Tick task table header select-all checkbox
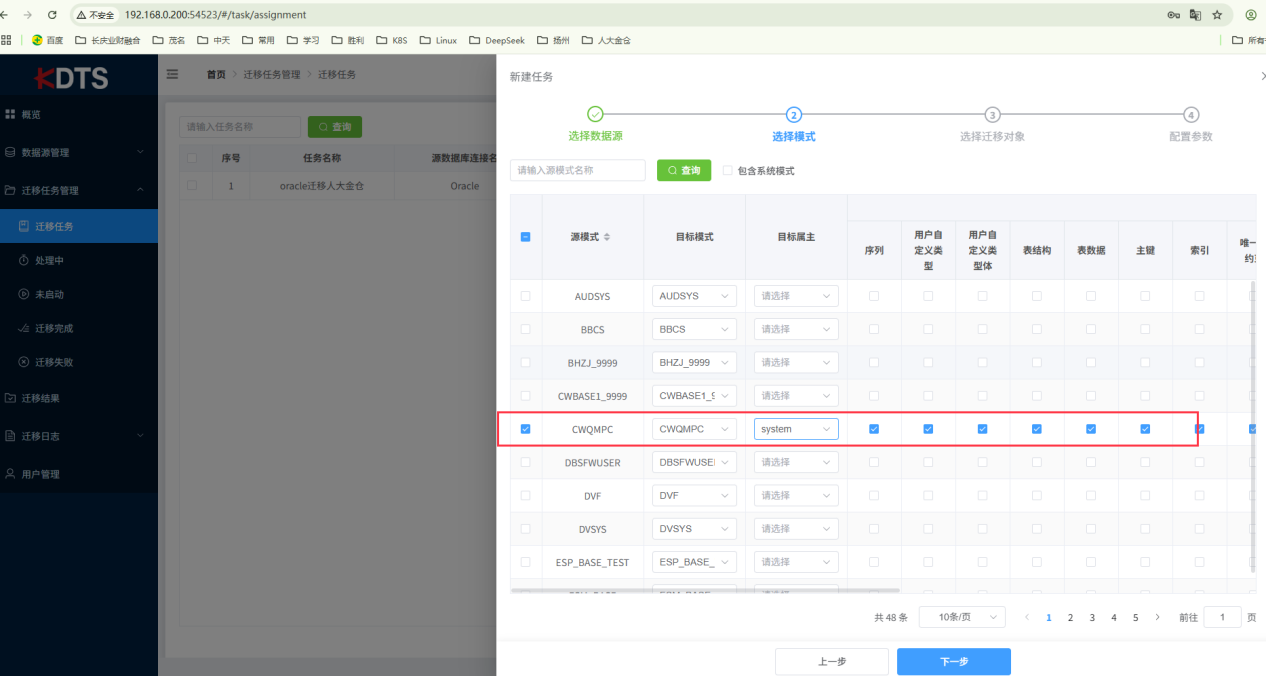 coord(192,158)
